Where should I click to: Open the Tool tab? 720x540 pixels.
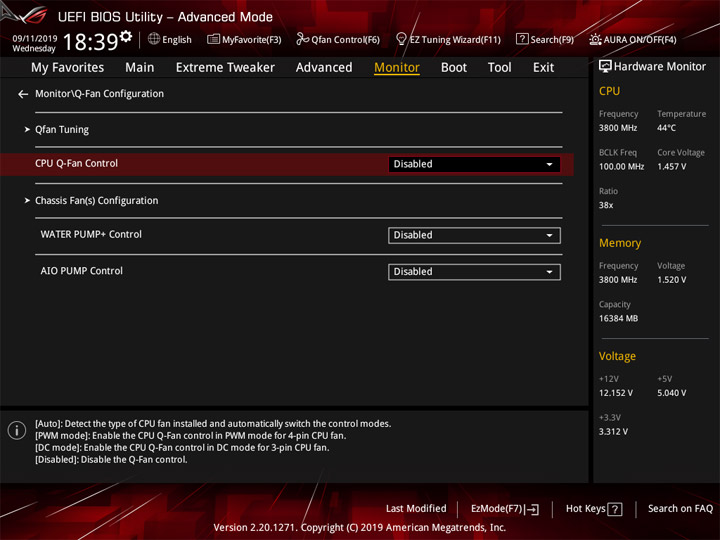pyautogui.click(x=500, y=68)
